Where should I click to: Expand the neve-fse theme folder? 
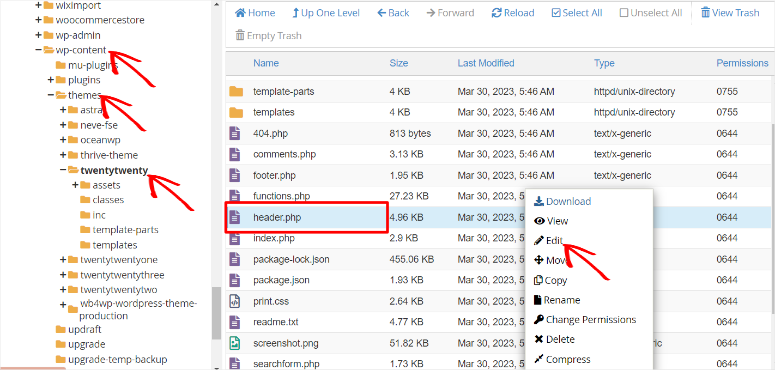63,125
